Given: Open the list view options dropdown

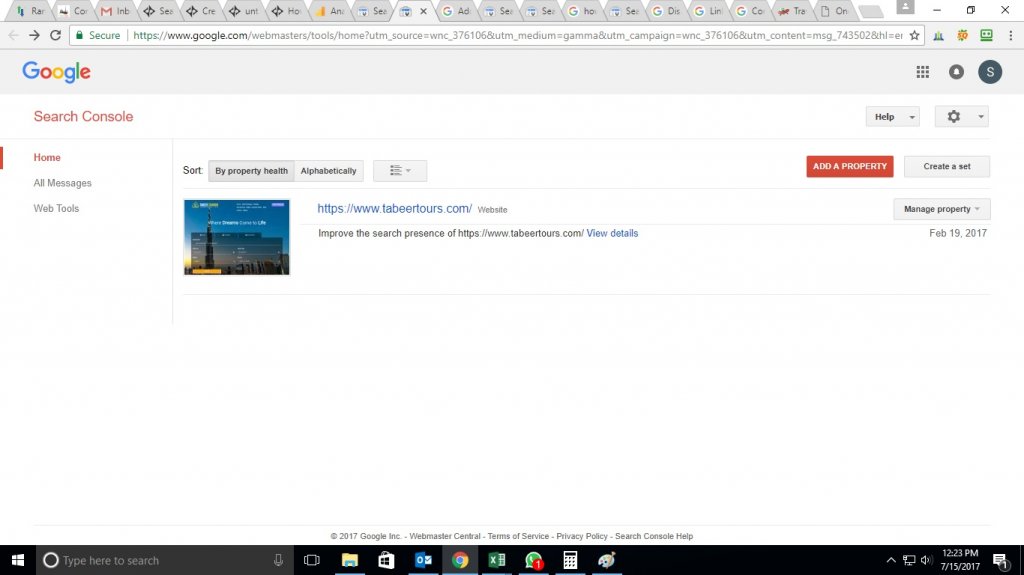Looking at the screenshot, I should click(x=400, y=171).
